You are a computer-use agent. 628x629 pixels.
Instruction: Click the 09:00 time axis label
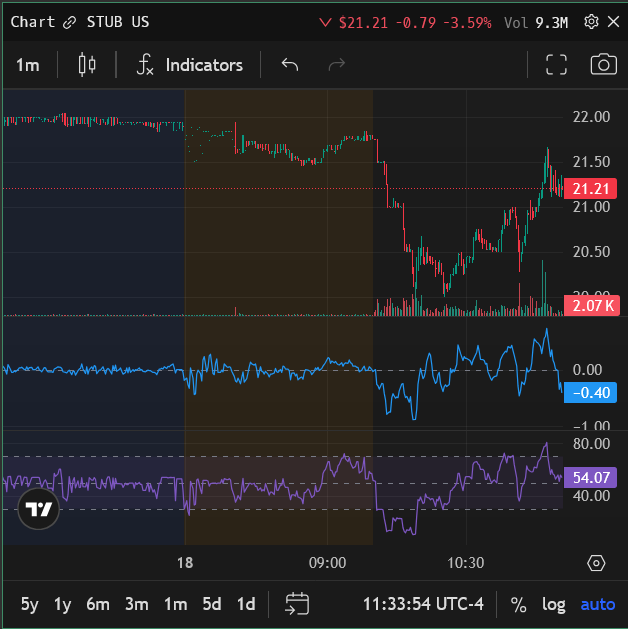[x=327, y=563]
